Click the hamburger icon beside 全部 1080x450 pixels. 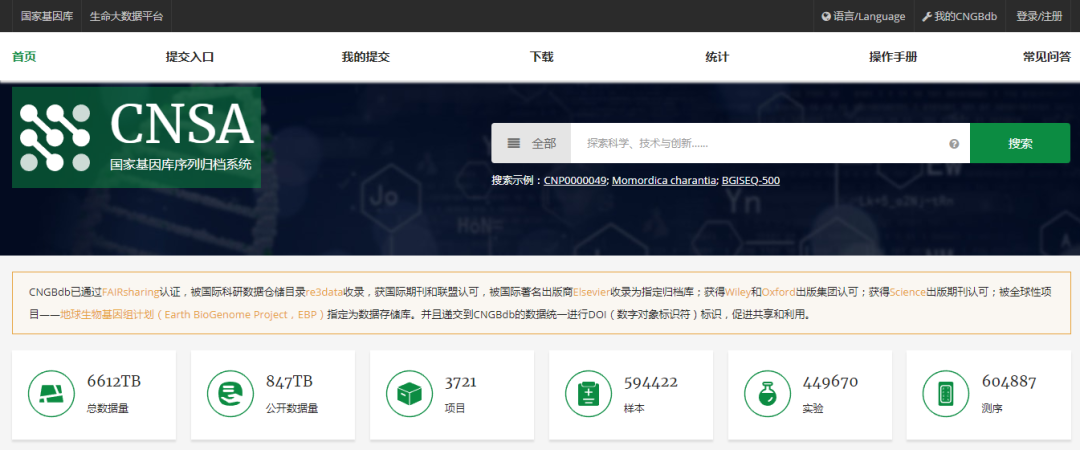[x=514, y=143]
